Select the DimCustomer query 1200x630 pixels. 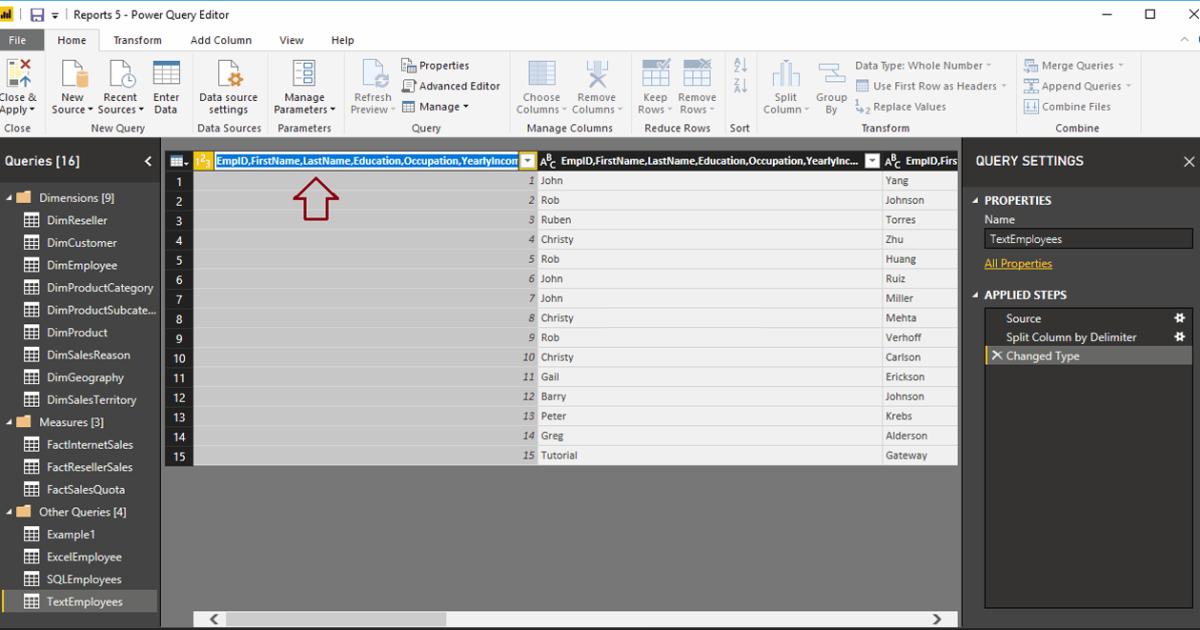coord(82,243)
